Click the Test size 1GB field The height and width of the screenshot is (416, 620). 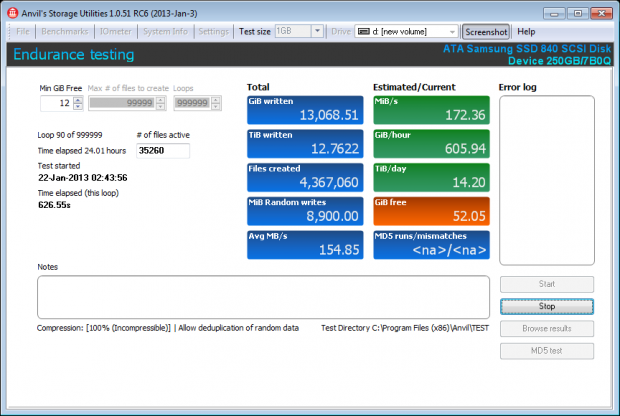pyautogui.click(x=293, y=31)
